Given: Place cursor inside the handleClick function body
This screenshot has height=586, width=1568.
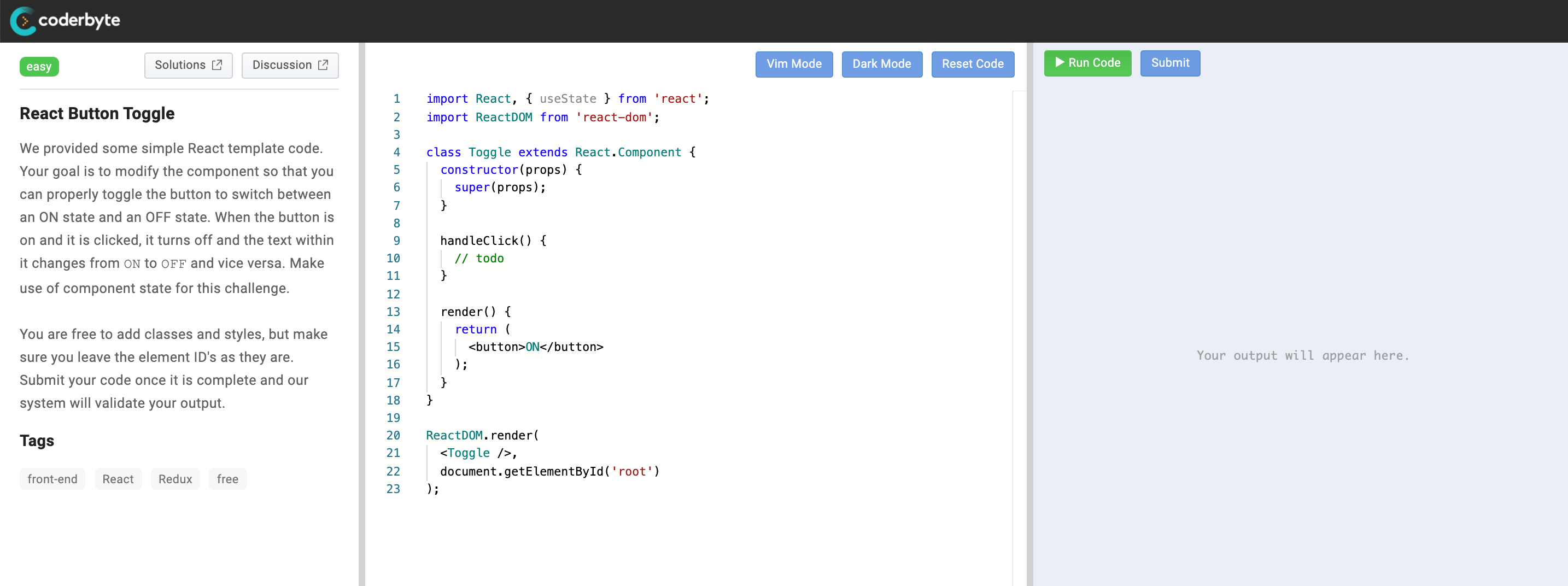Looking at the screenshot, I should point(479,259).
